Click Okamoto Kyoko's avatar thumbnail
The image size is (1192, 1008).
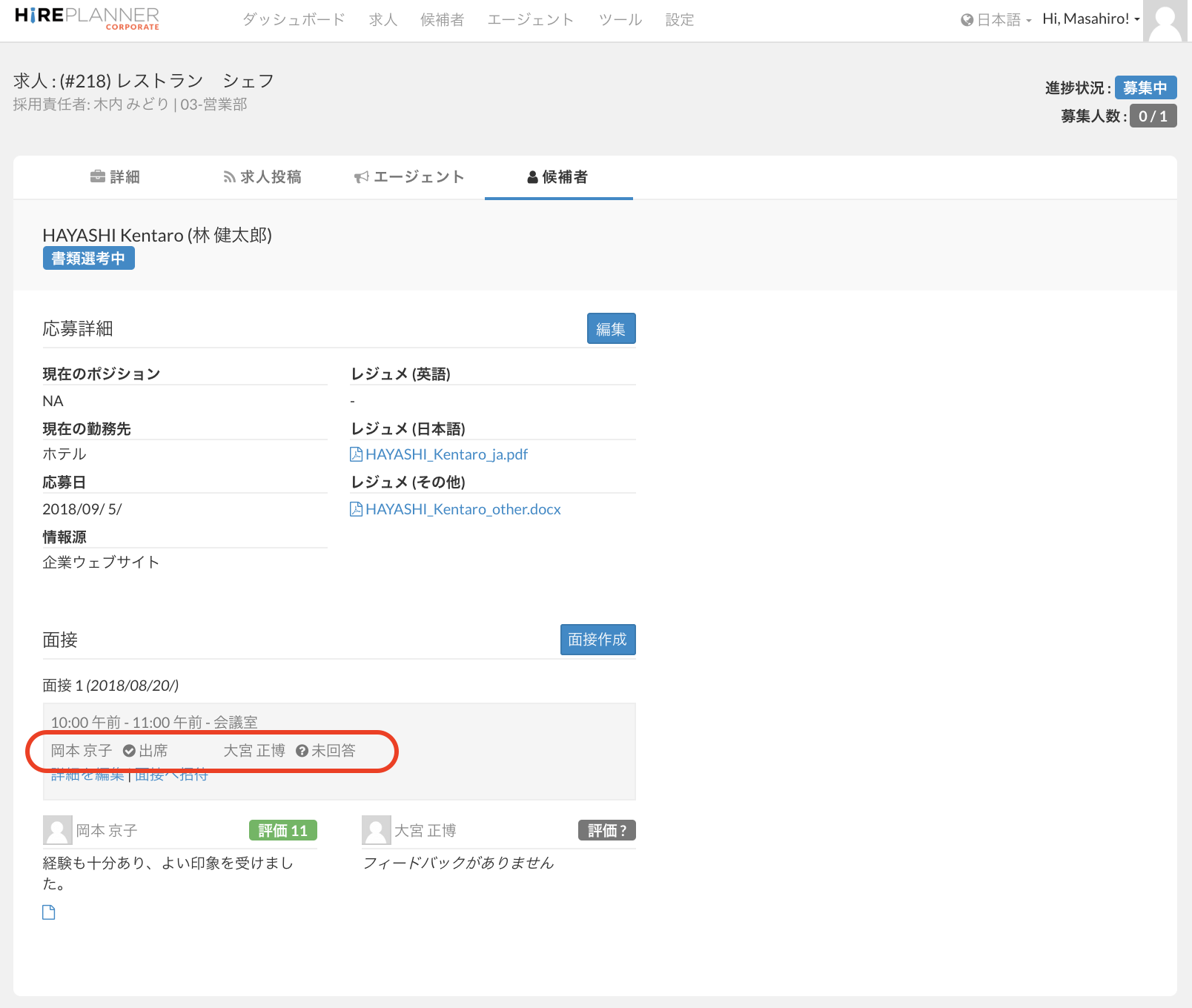point(57,830)
